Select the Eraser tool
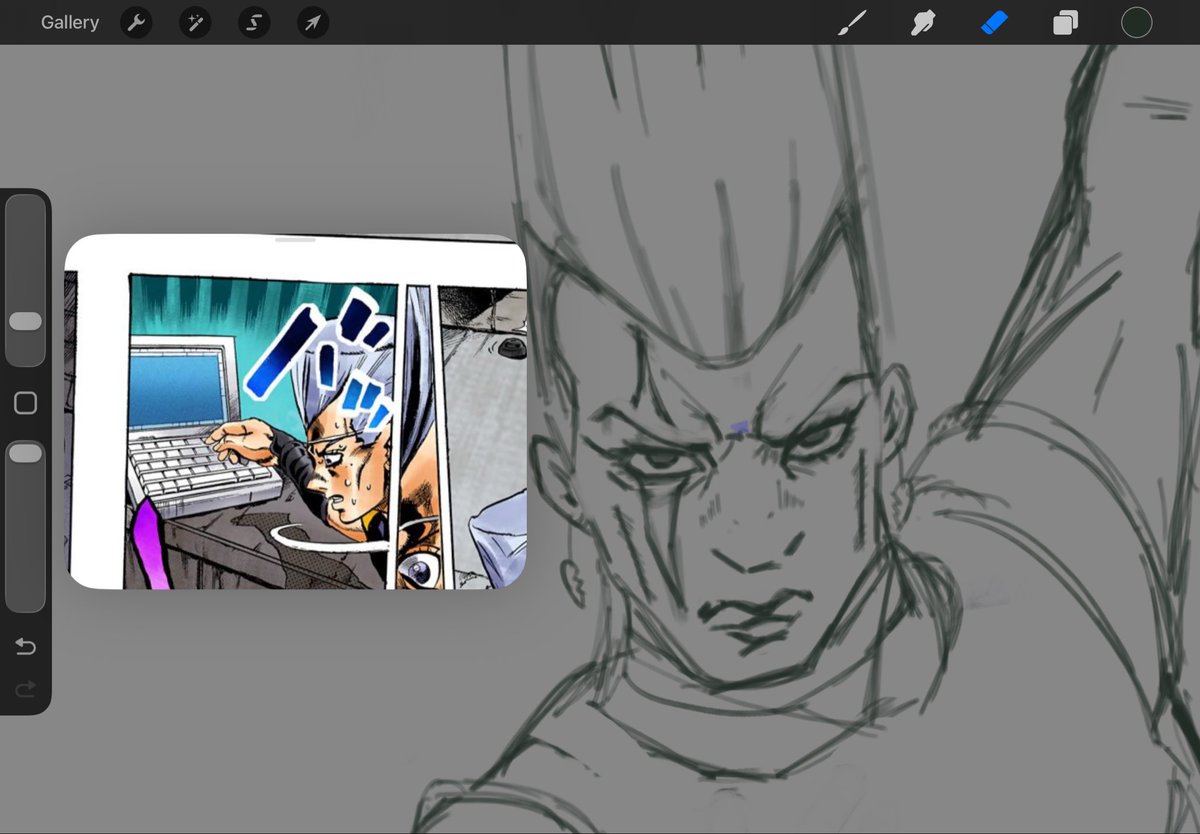Image resolution: width=1200 pixels, height=834 pixels. tap(994, 22)
